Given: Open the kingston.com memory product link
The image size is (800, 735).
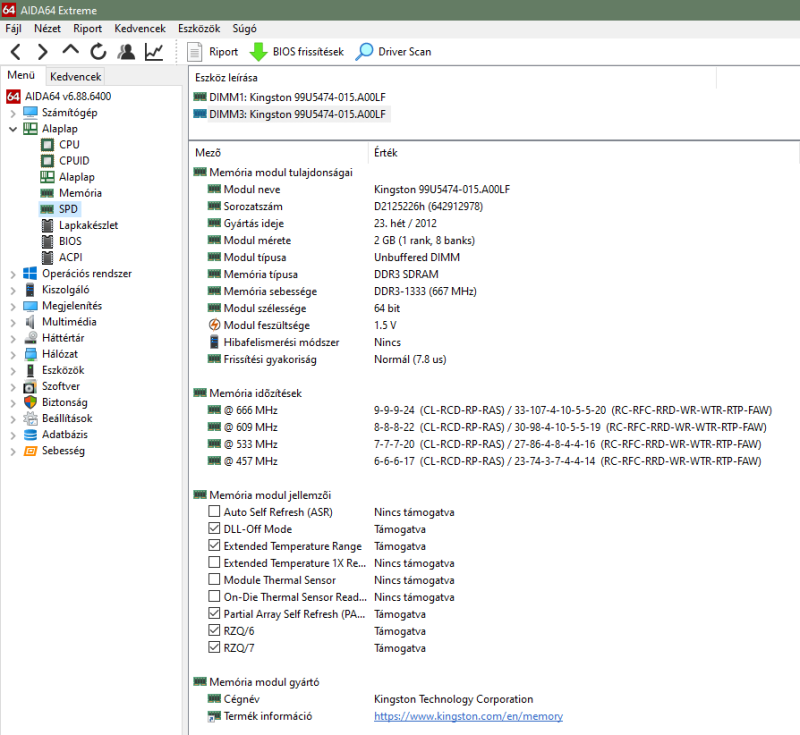Looking at the screenshot, I should [468, 716].
